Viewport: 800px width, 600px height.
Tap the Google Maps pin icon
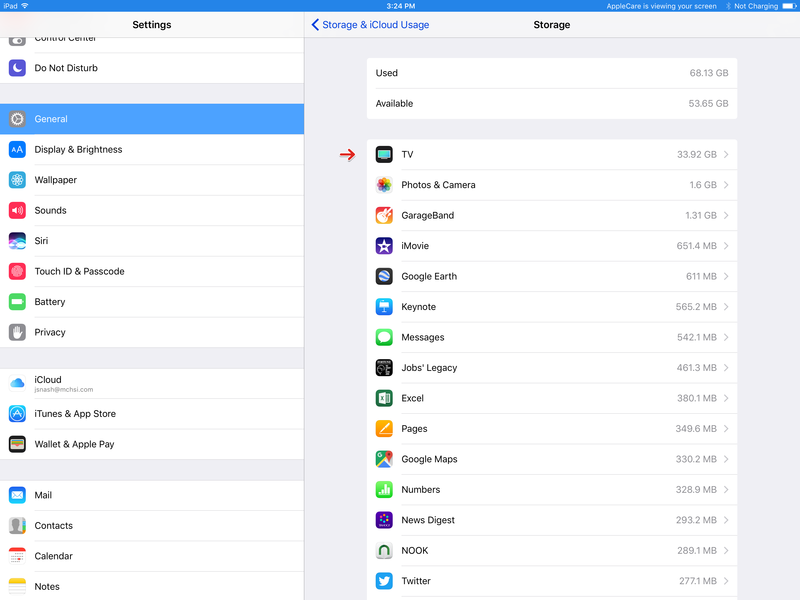pos(384,459)
